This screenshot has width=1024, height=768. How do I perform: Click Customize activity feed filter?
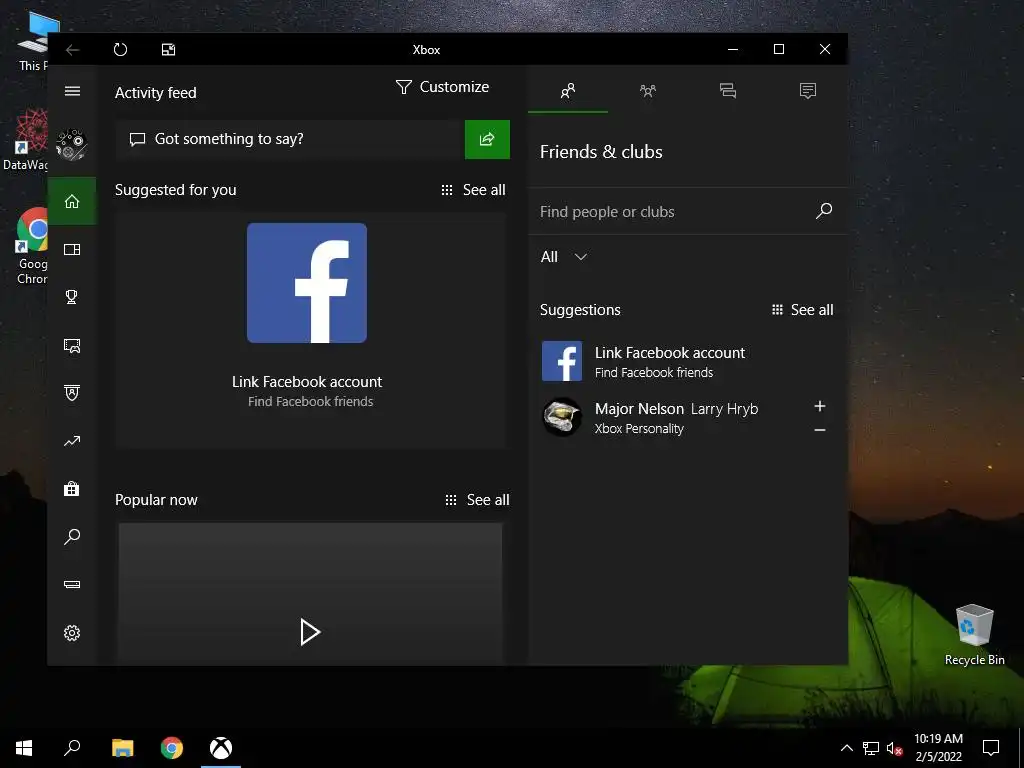point(442,87)
